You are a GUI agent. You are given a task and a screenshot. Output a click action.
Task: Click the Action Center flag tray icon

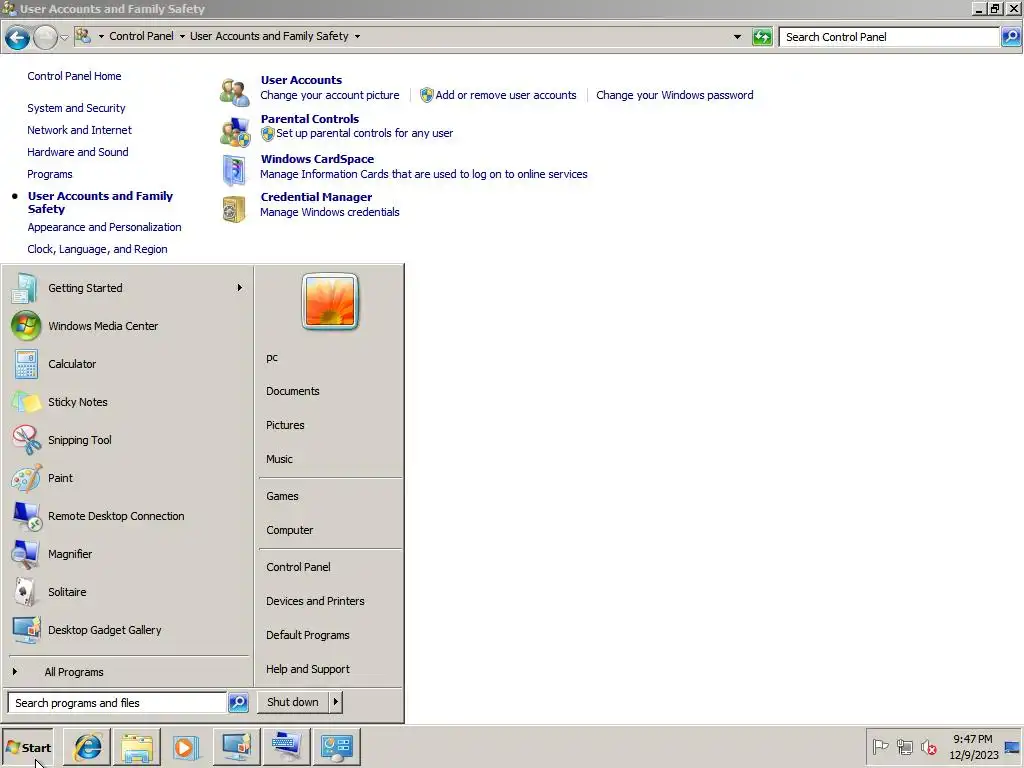click(x=880, y=746)
